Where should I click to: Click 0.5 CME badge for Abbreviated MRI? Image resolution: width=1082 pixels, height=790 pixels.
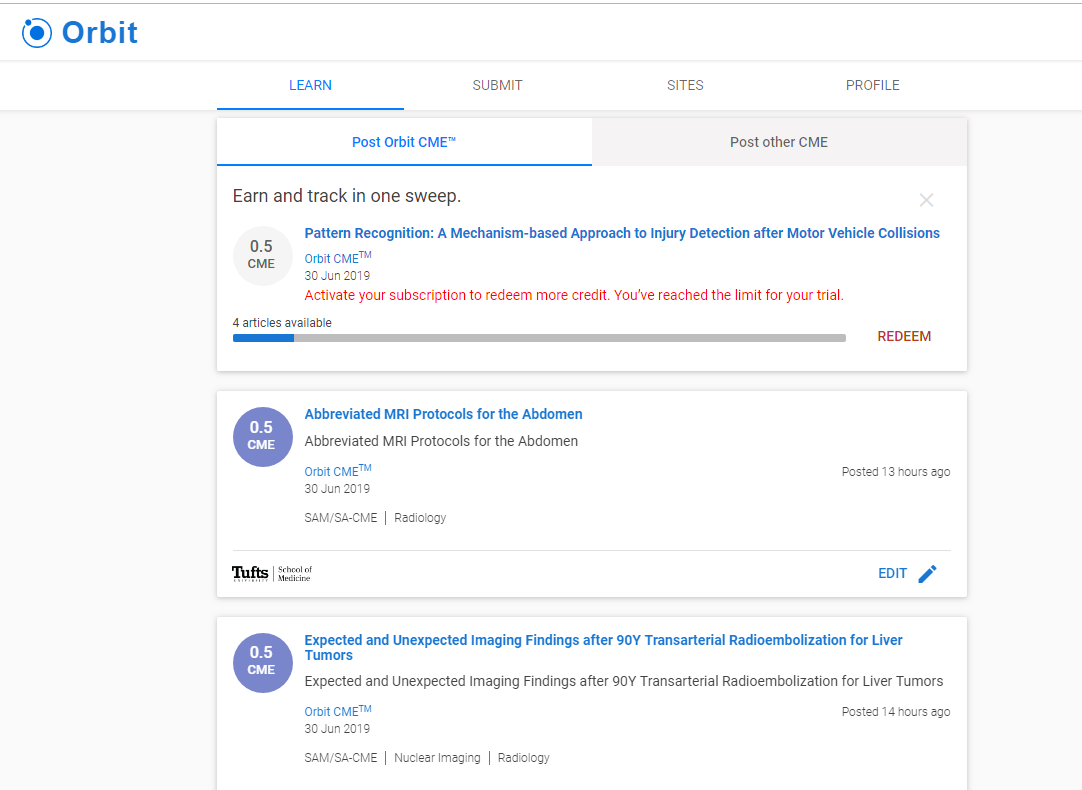(x=262, y=437)
